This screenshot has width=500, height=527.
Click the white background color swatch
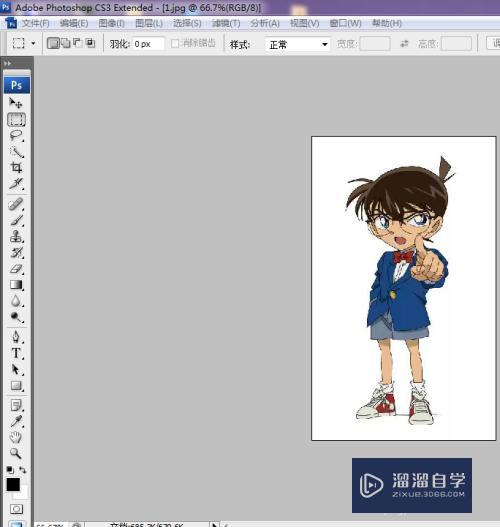[x=23, y=494]
